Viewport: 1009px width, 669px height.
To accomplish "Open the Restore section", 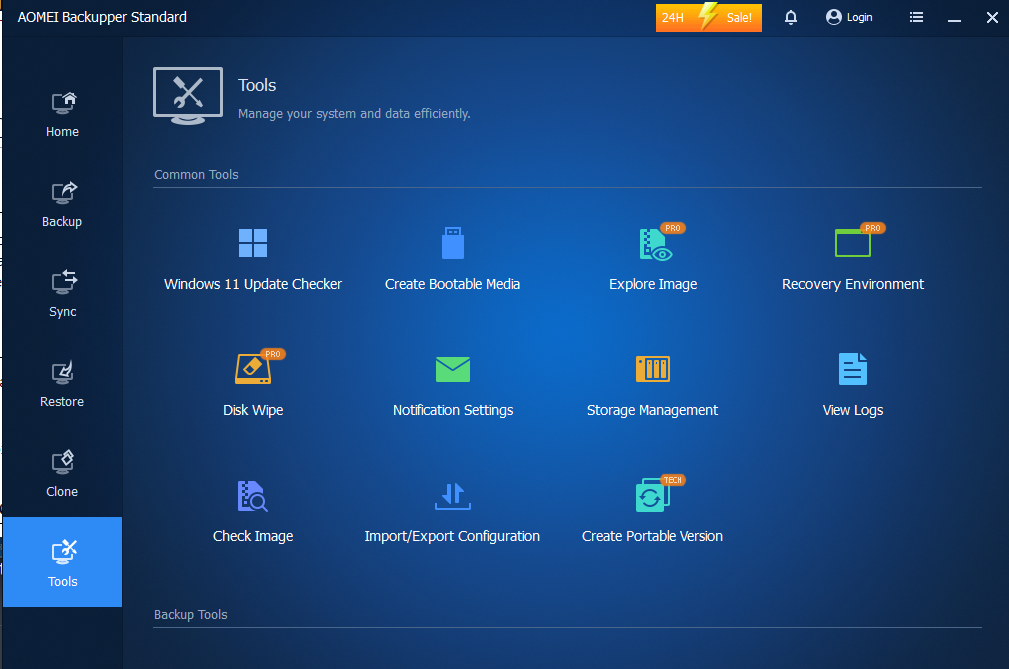I will tap(62, 385).
